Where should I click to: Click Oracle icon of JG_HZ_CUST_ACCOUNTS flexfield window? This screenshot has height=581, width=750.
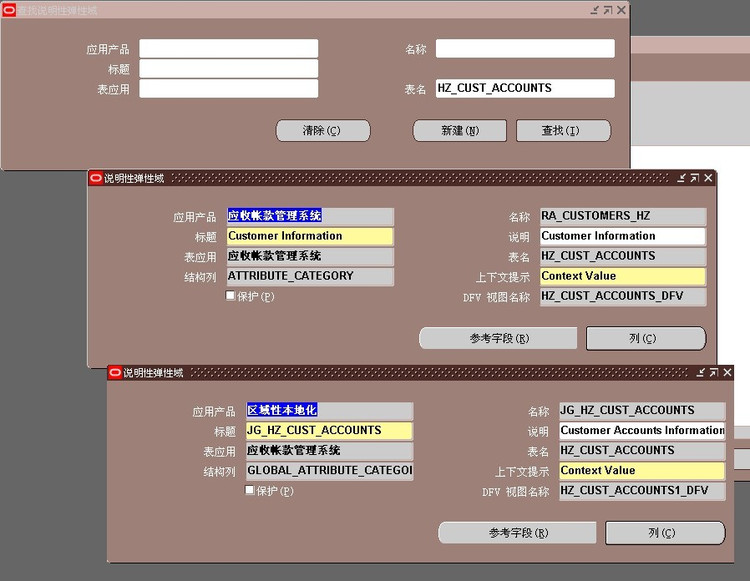(115, 373)
